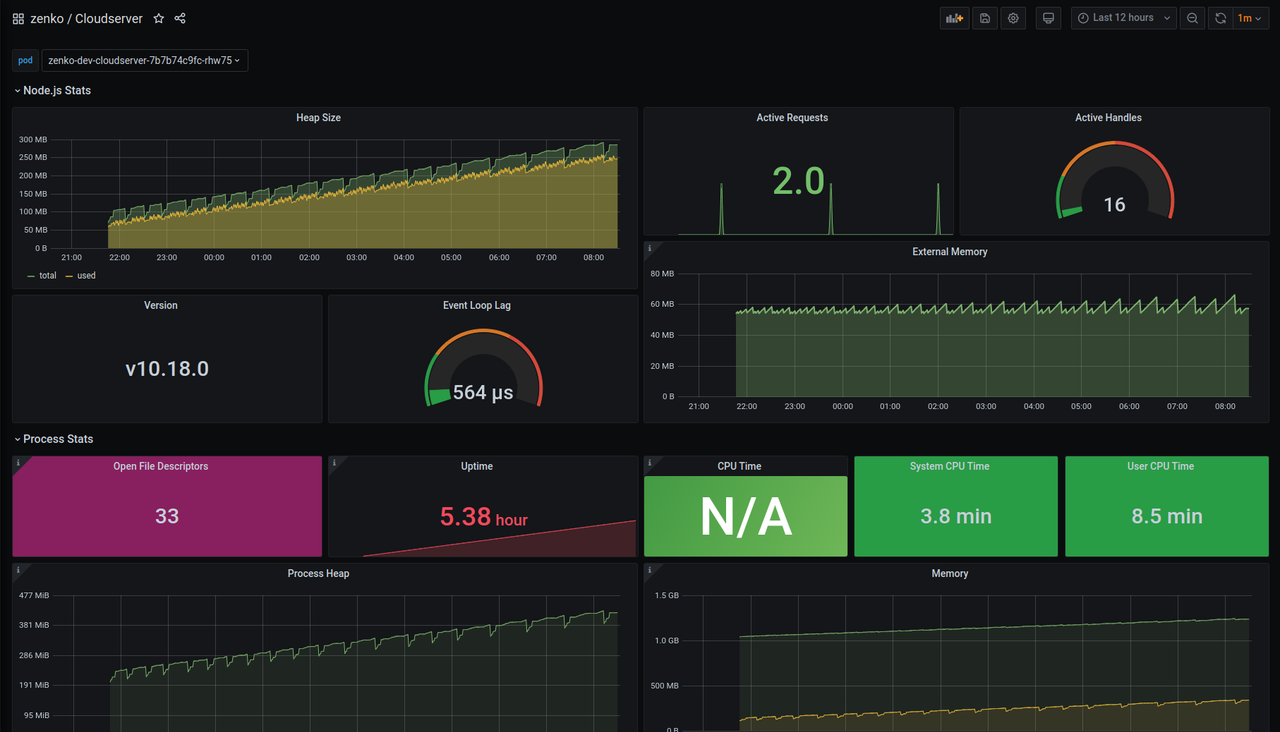The height and width of the screenshot is (732, 1280).
Task: Collapse the Process Stats row
Action: pyautogui.click(x=53, y=439)
